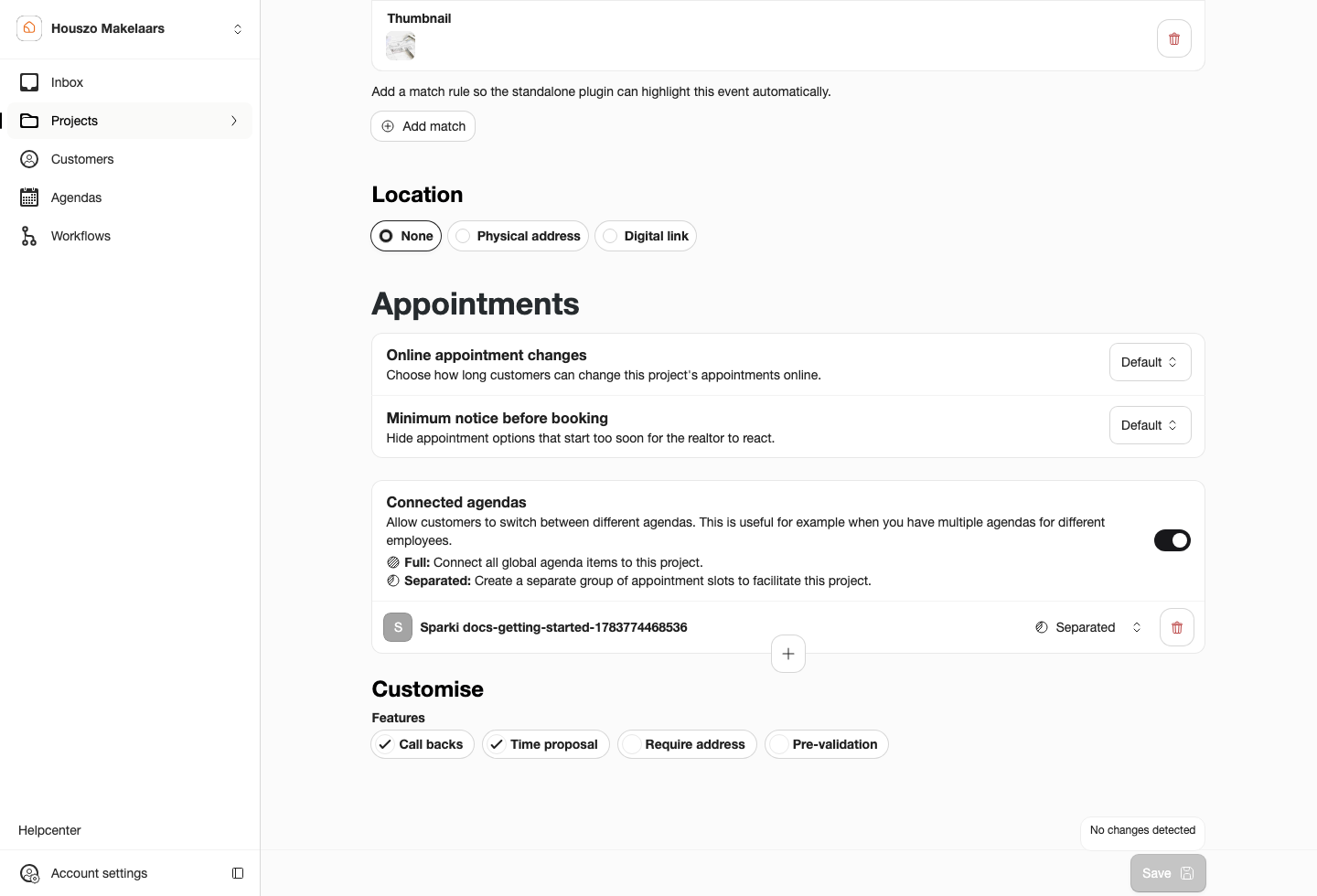This screenshot has width=1317, height=896.
Task: Click the event thumbnail image
Action: tap(401, 46)
